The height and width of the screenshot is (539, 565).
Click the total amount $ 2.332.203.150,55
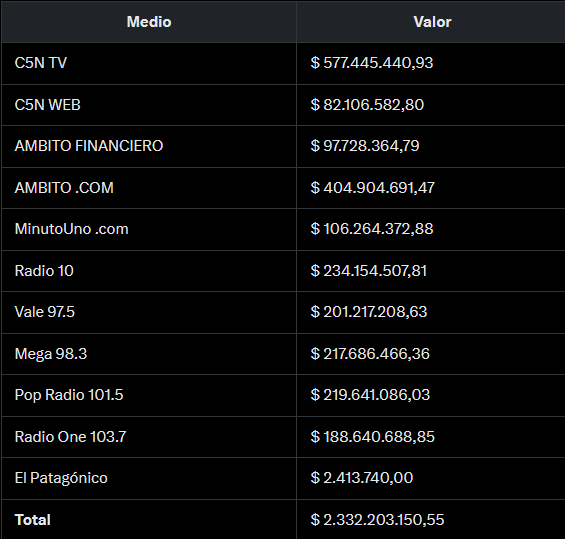(x=377, y=520)
